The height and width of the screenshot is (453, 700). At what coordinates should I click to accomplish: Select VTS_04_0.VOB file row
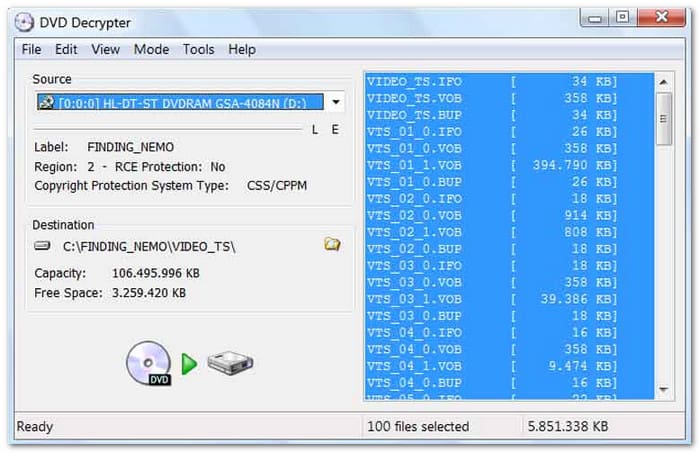[x=509, y=349]
